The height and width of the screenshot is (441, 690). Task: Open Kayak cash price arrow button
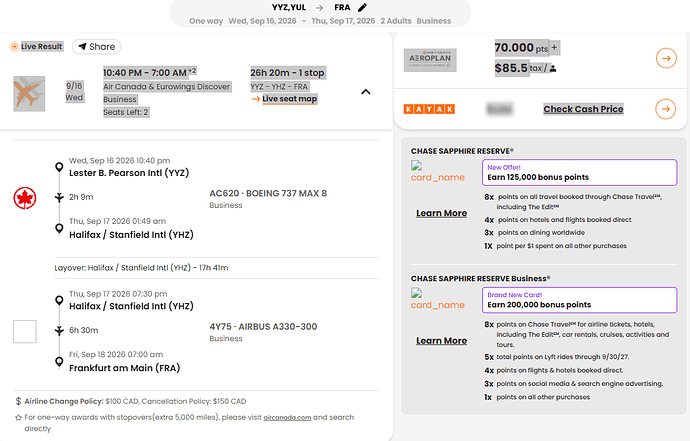(666, 109)
